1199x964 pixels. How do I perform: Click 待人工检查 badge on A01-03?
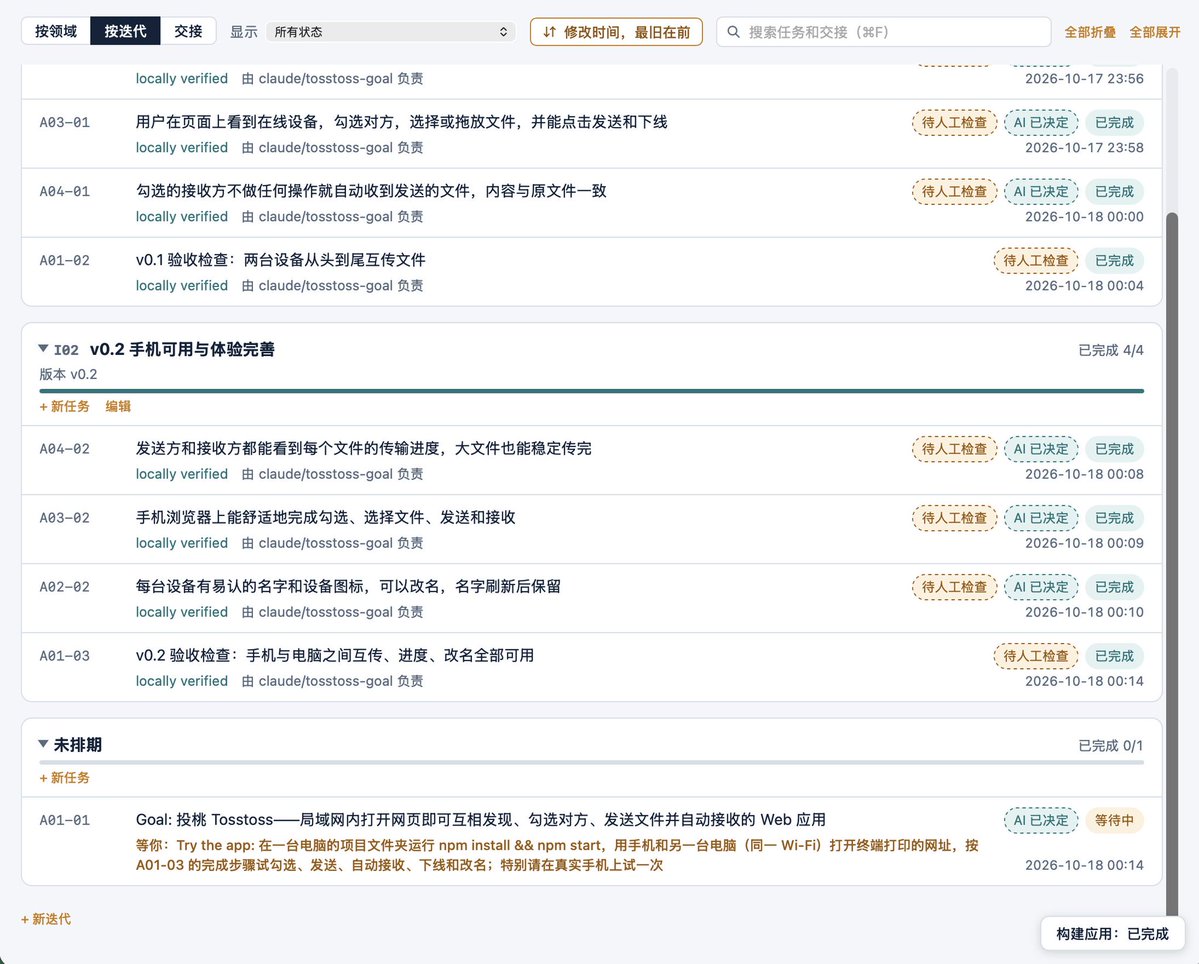coord(1036,655)
